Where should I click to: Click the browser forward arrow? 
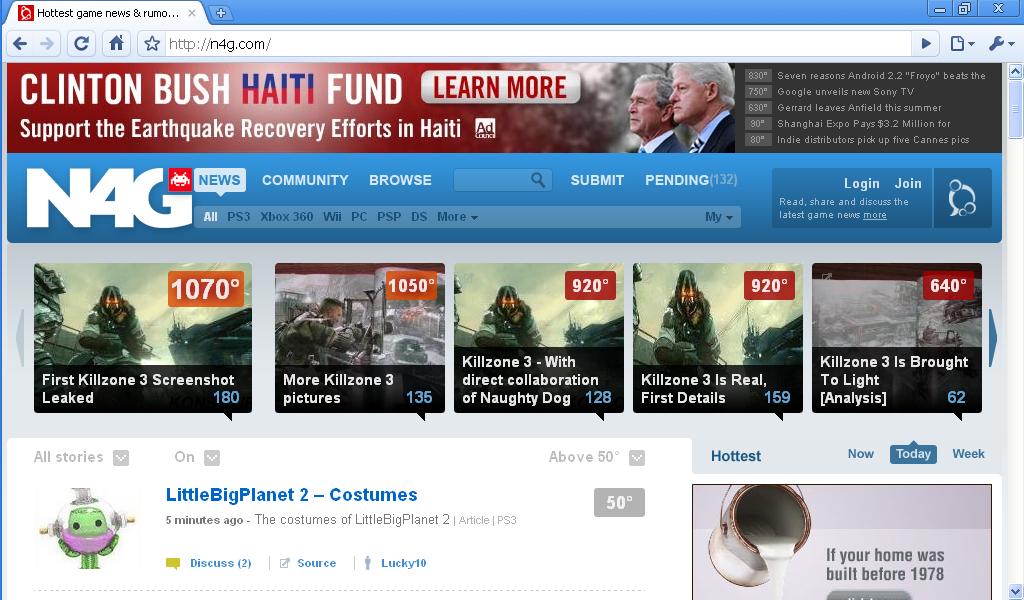tap(47, 44)
